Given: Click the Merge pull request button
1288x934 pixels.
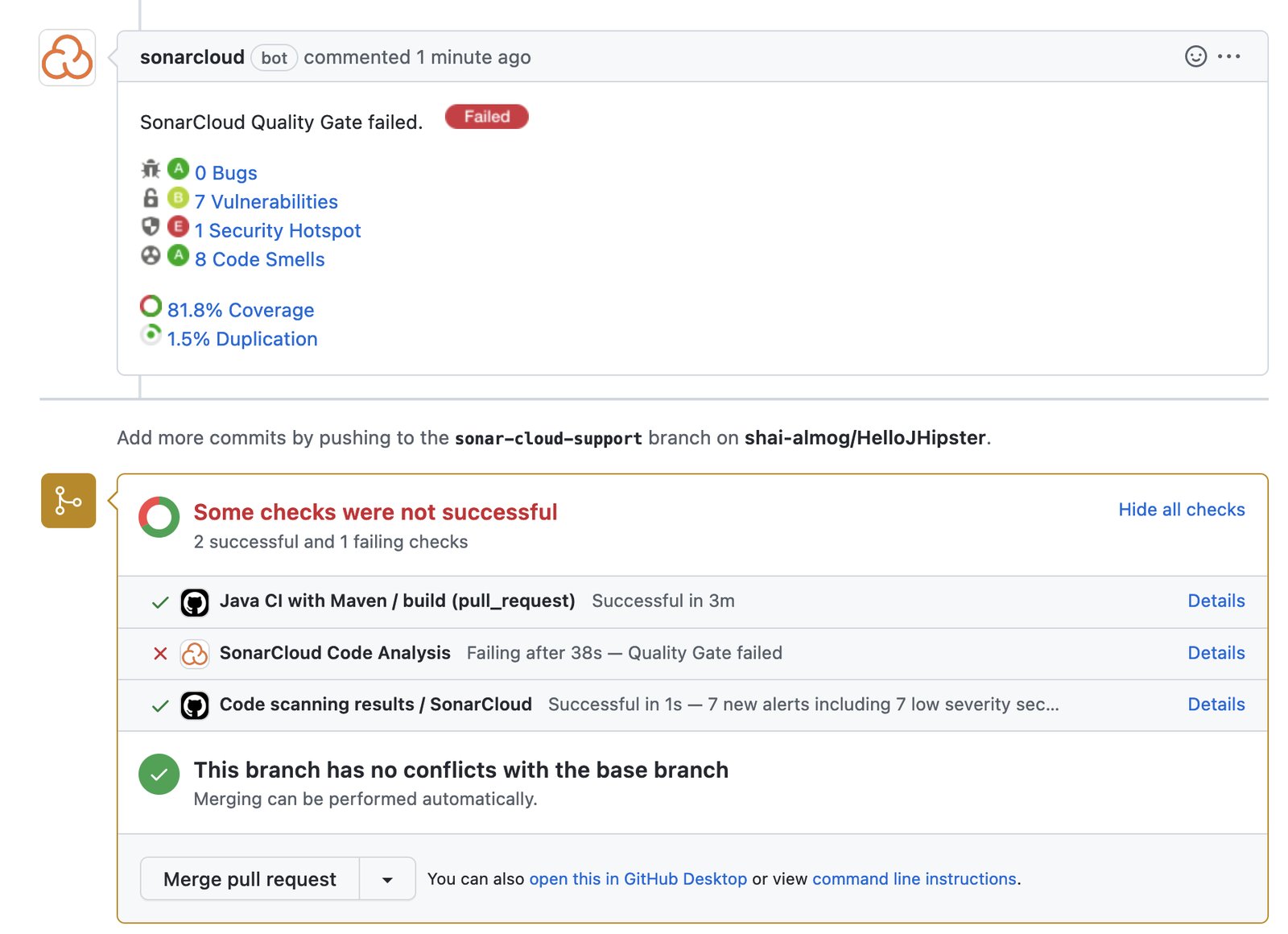Looking at the screenshot, I should [250, 878].
